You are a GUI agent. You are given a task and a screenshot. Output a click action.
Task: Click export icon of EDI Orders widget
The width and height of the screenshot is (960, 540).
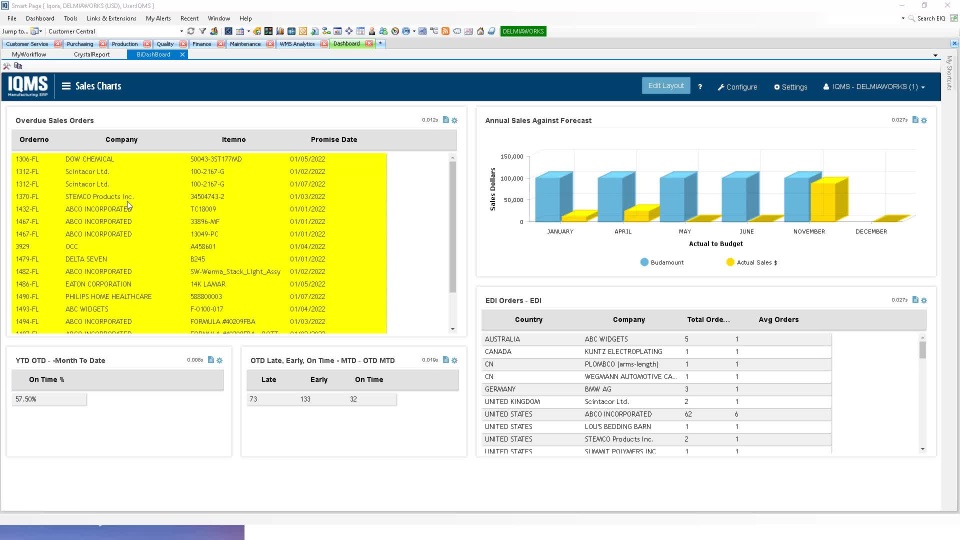point(915,300)
